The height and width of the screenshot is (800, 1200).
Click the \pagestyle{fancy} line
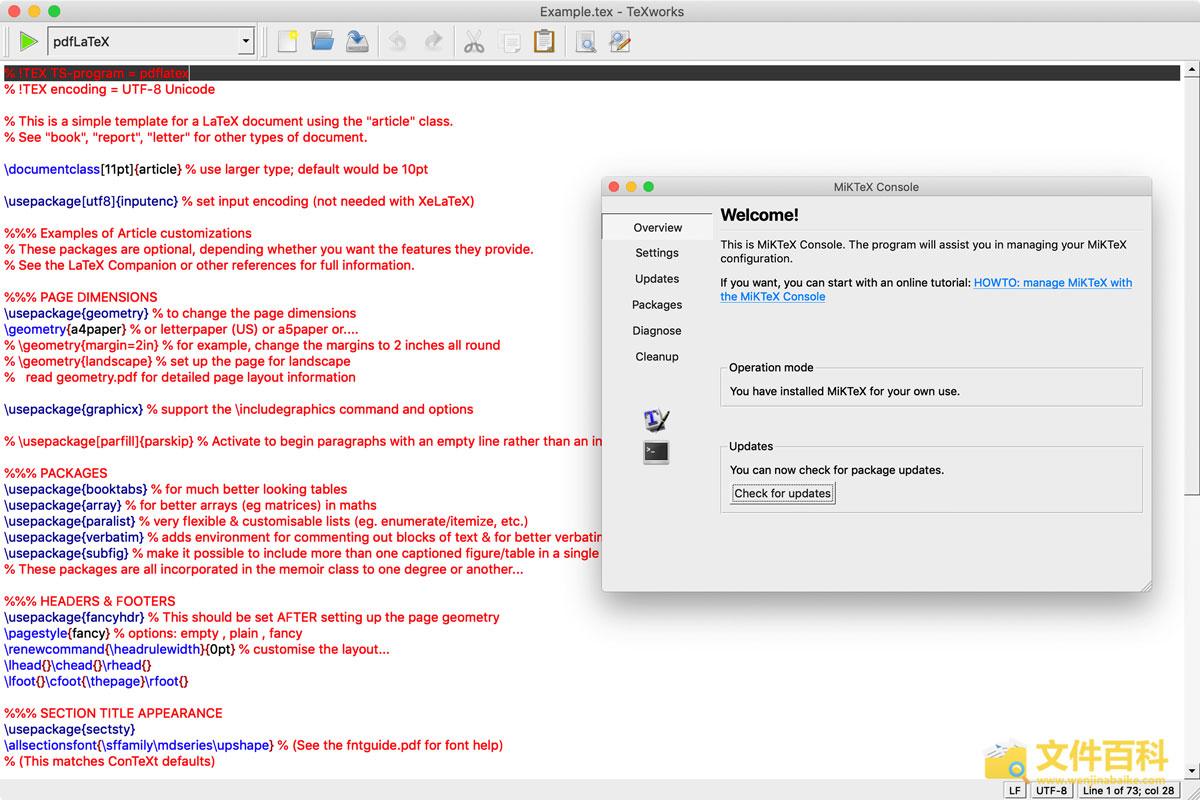(x=153, y=633)
